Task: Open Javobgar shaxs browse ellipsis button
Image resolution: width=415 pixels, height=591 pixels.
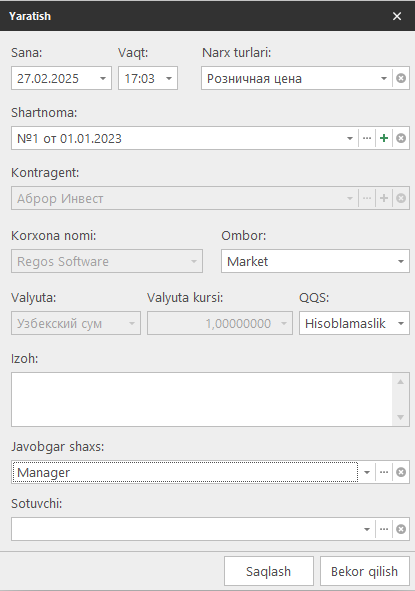Action: coord(384,472)
